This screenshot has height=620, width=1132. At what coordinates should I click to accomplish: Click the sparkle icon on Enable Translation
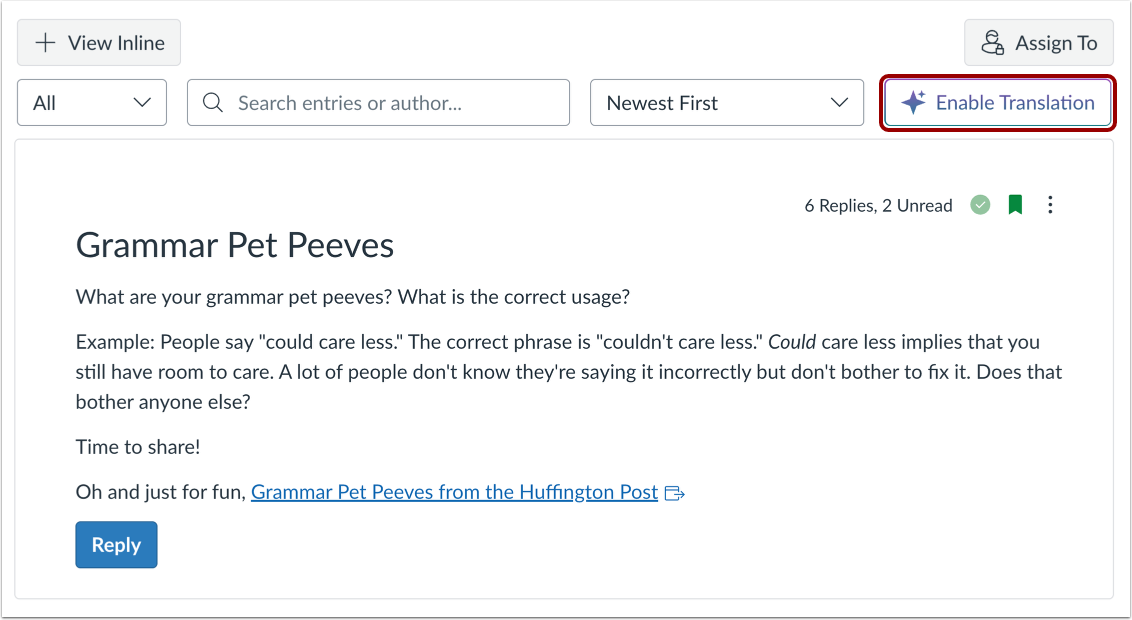[x=912, y=103]
